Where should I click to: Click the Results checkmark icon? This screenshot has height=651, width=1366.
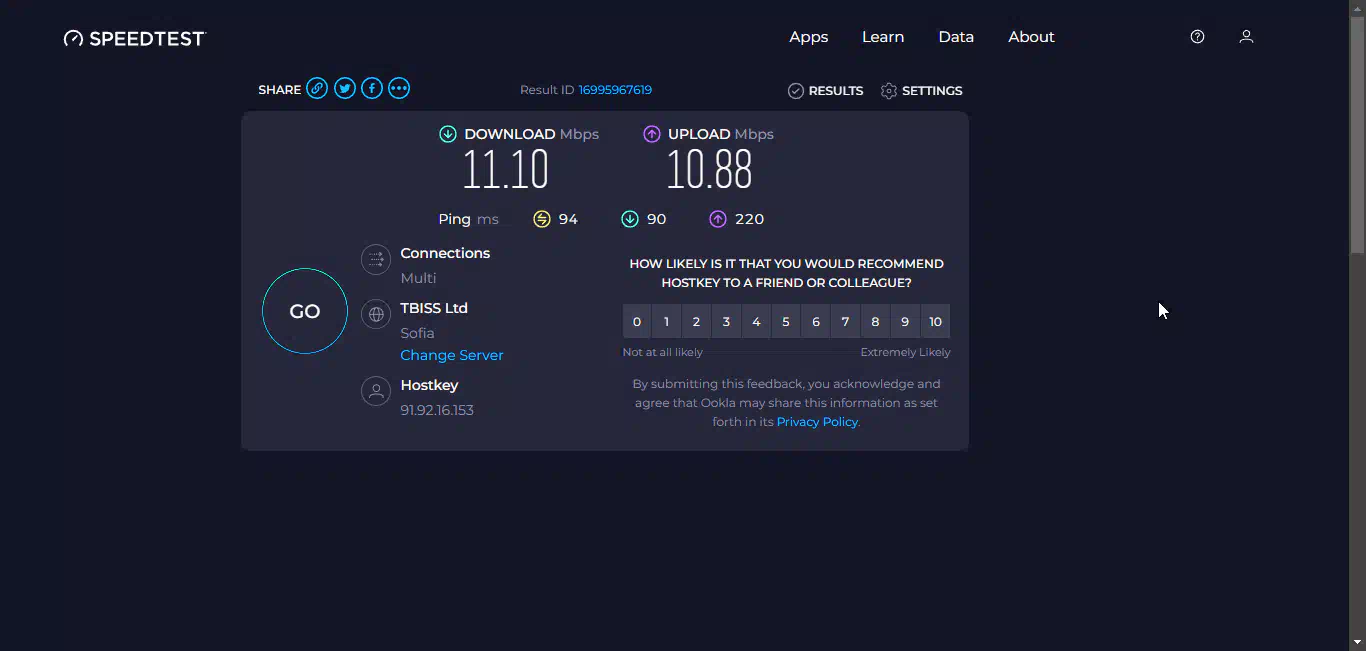[796, 91]
